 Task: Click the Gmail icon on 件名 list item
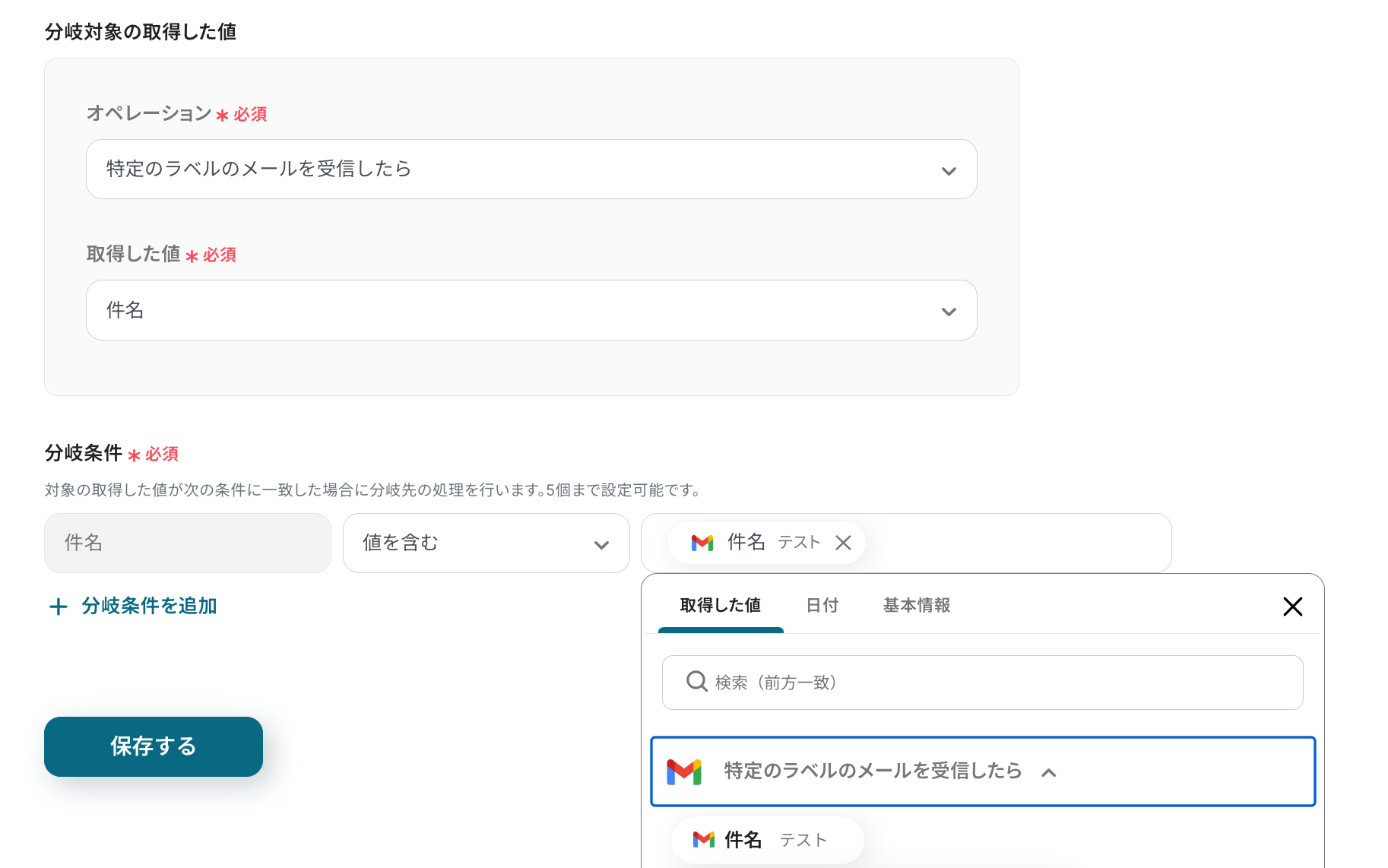click(704, 840)
